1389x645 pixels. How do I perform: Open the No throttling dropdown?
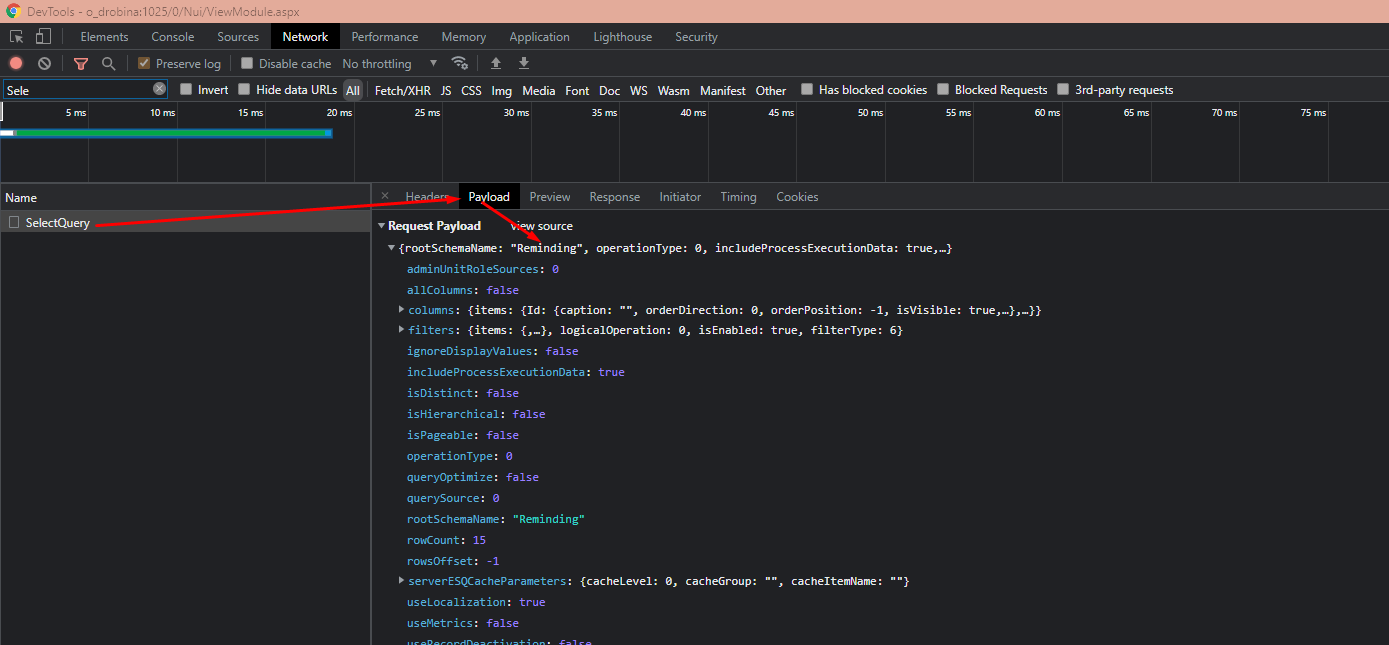point(390,63)
